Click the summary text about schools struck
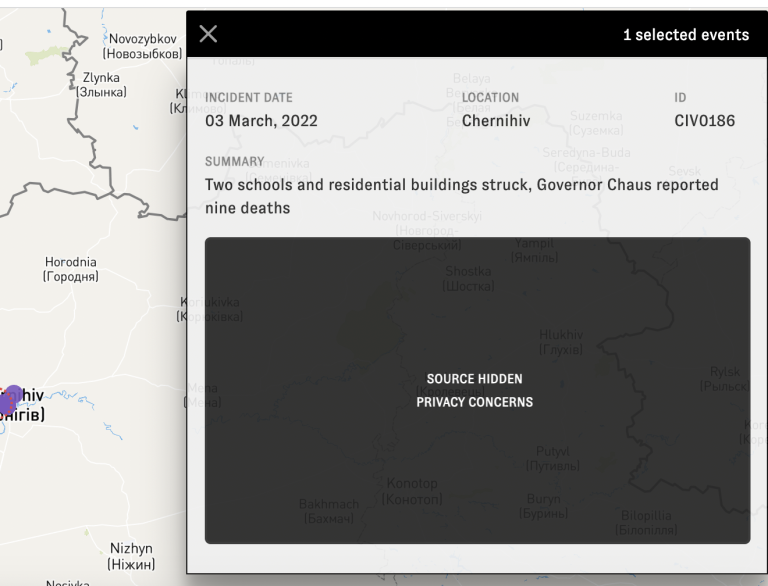The height and width of the screenshot is (586, 768). (461, 197)
